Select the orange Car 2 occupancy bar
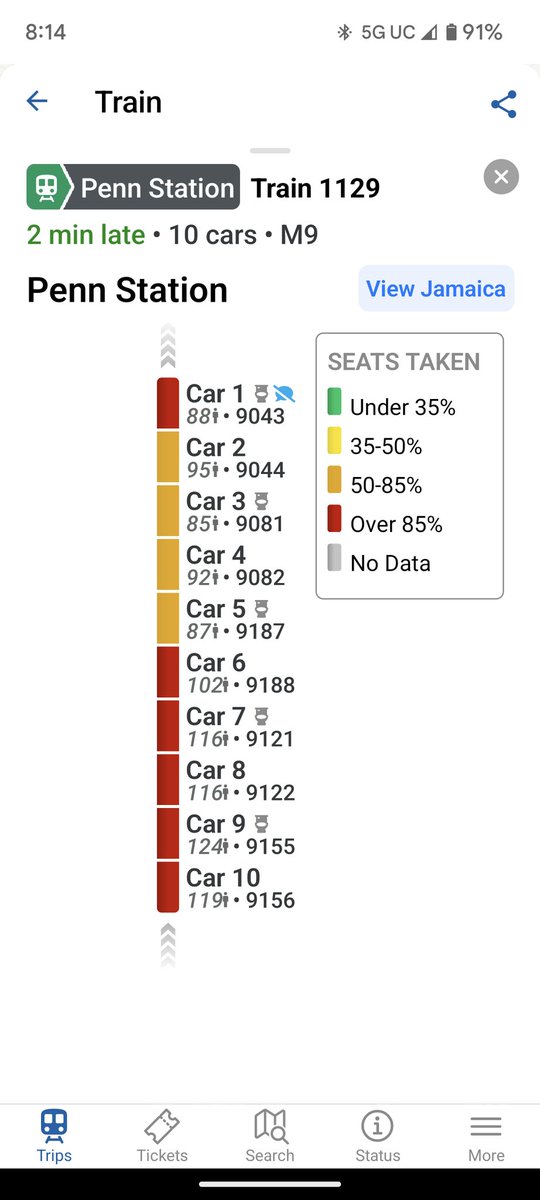The image size is (540, 1200). [168, 457]
